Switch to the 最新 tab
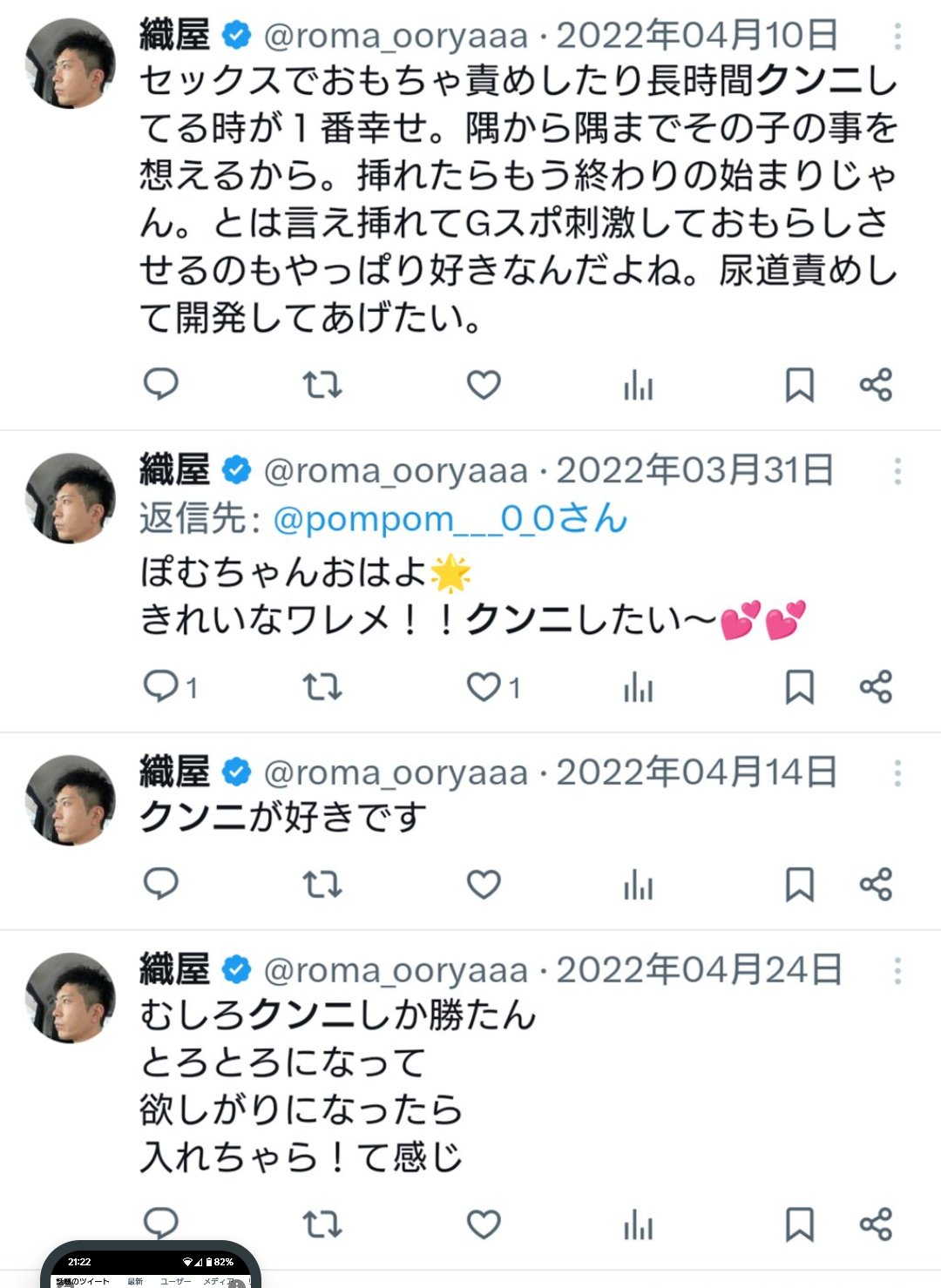 (x=135, y=1281)
